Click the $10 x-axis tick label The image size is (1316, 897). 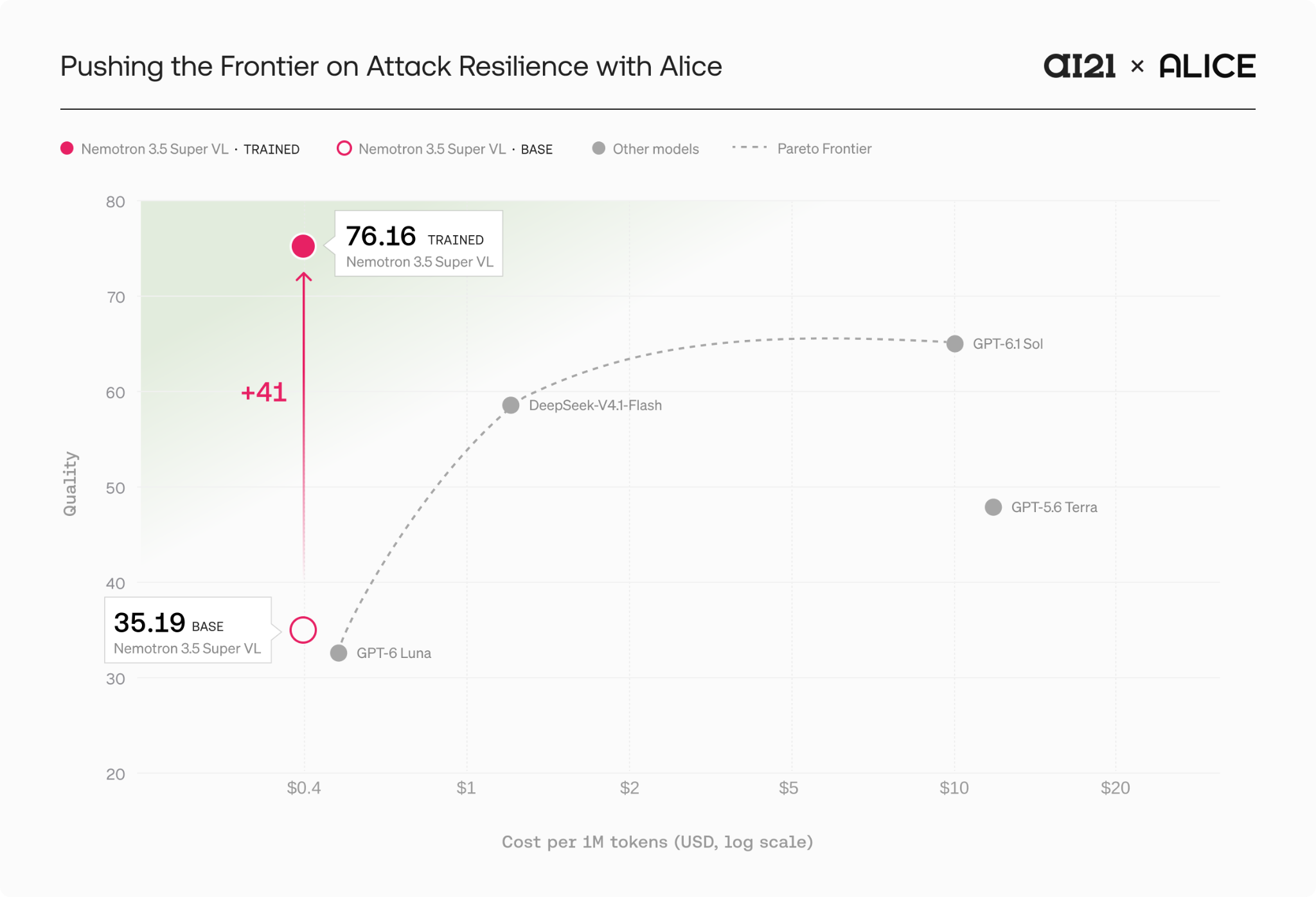[954, 788]
